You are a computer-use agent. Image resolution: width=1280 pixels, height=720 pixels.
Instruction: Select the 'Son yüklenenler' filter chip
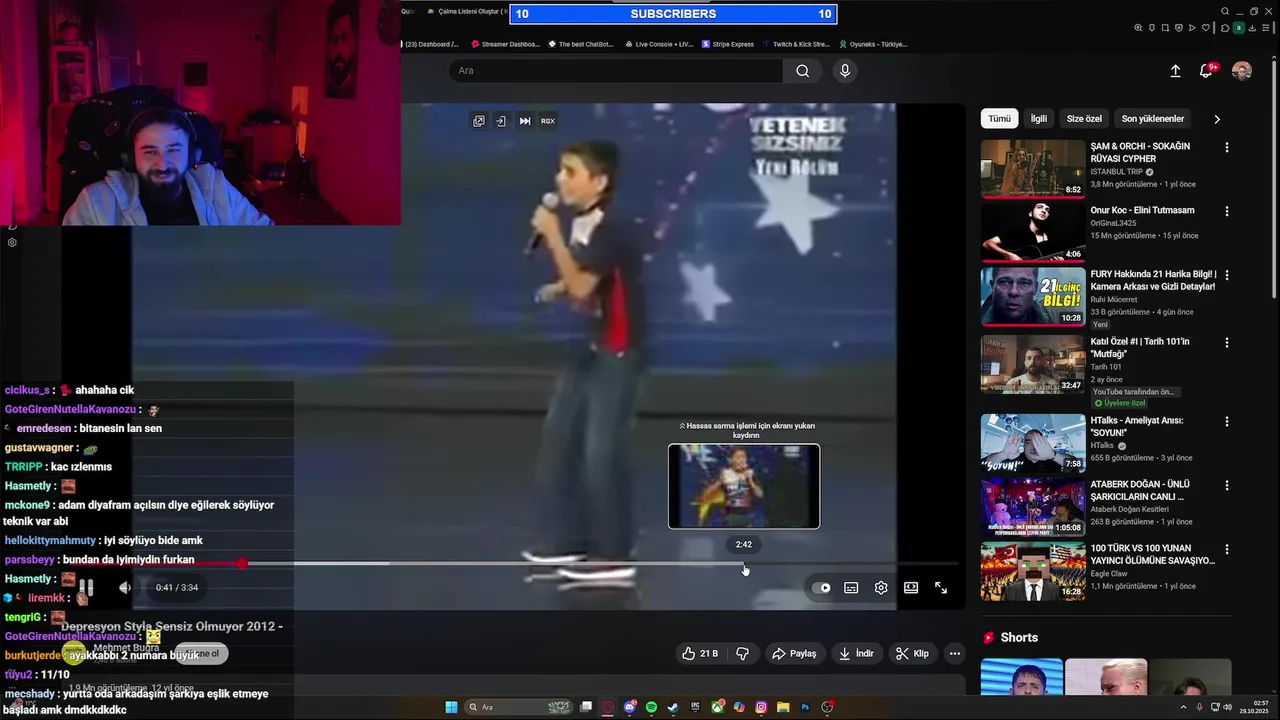coord(1152,118)
